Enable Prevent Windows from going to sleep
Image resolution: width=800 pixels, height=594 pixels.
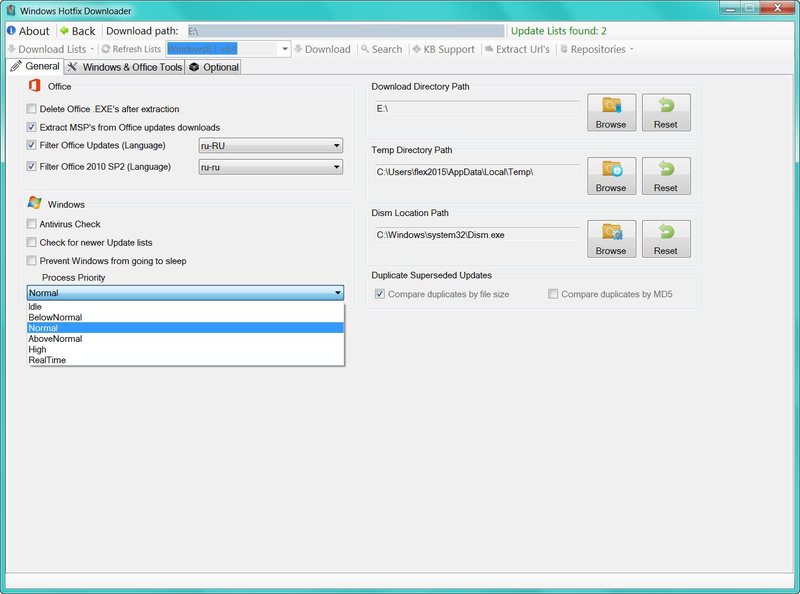32,261
